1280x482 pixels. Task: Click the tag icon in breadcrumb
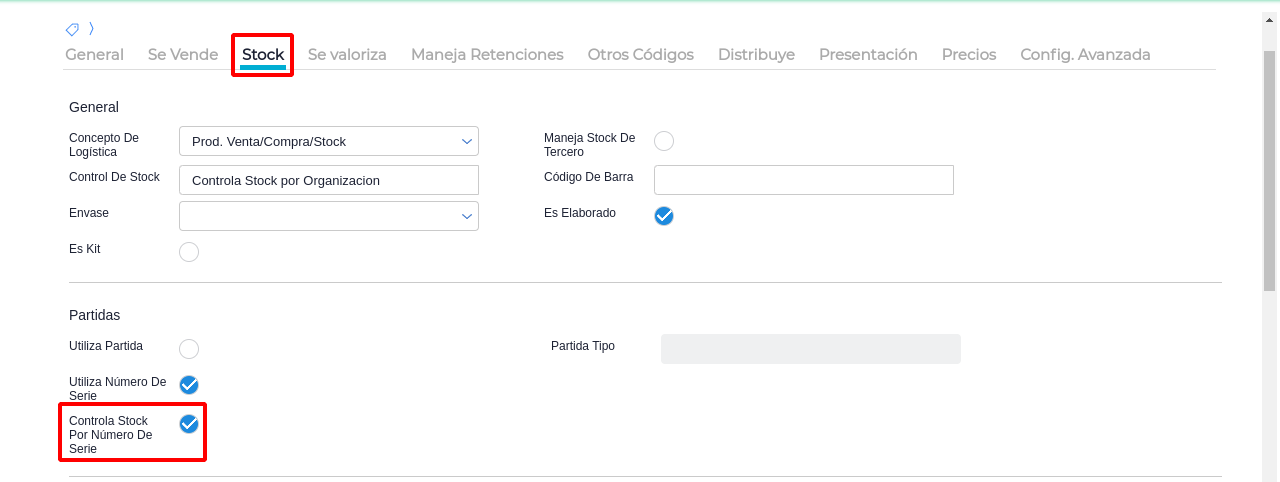point(72,30)
